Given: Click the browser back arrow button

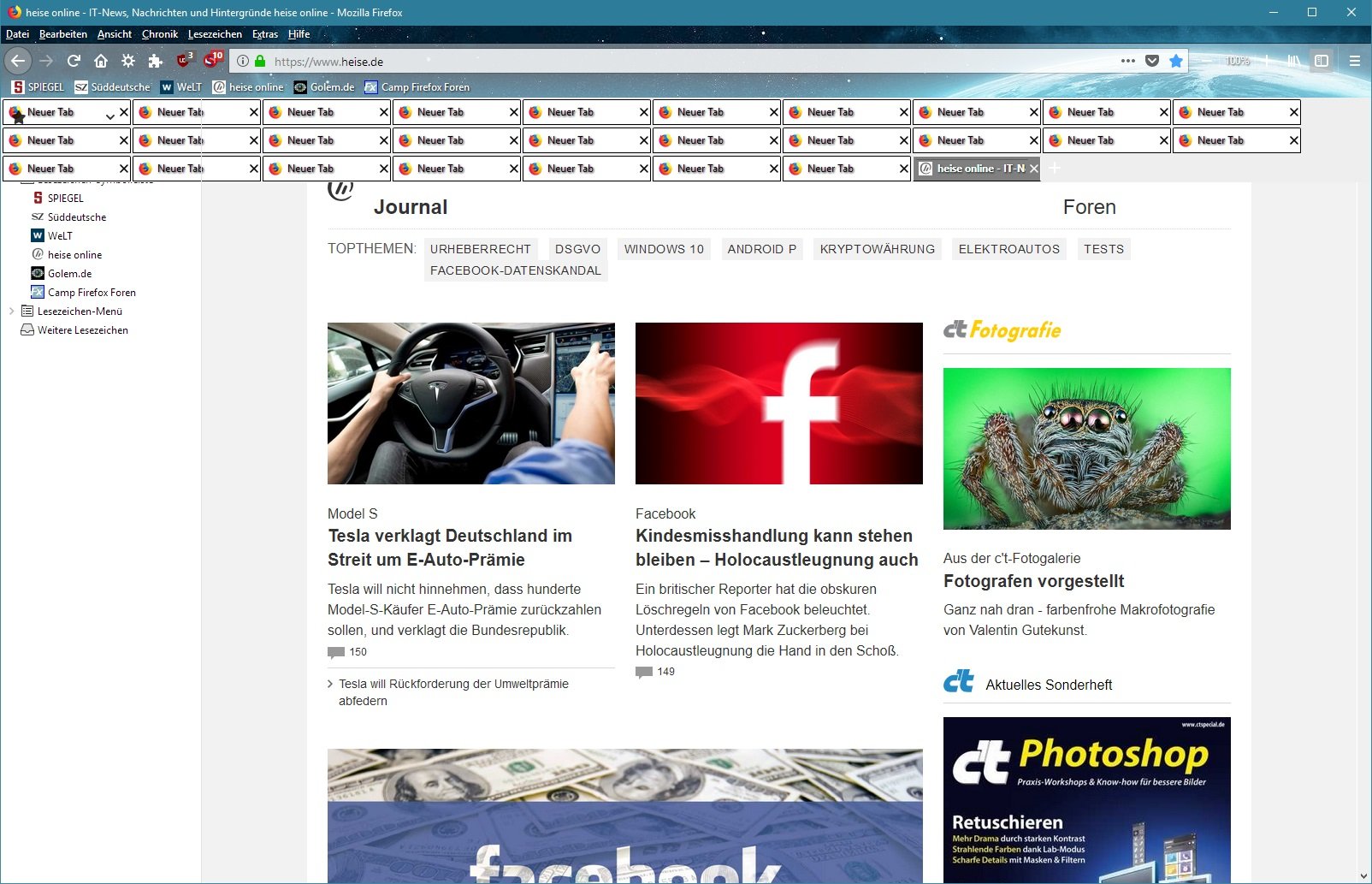Looking at the screenshot, I should (x=18, y=61).
